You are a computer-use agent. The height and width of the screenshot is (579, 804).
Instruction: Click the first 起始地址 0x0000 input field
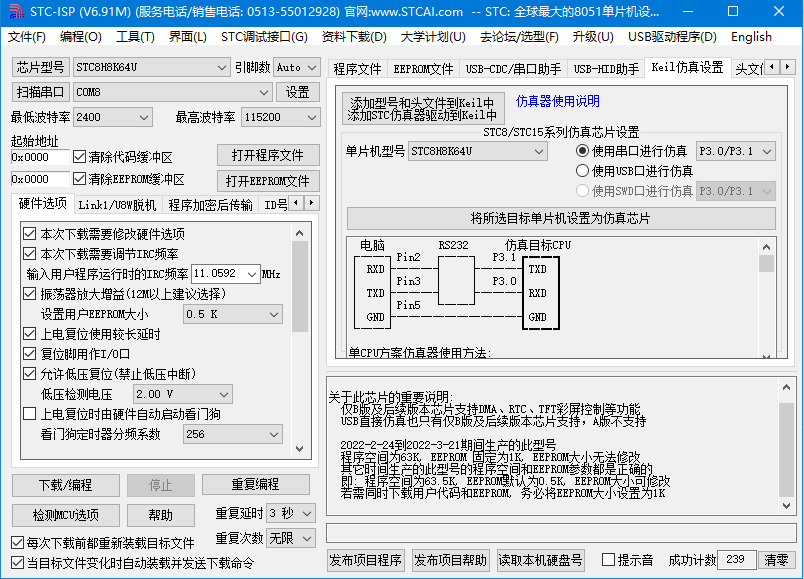[x=39, y=157]
